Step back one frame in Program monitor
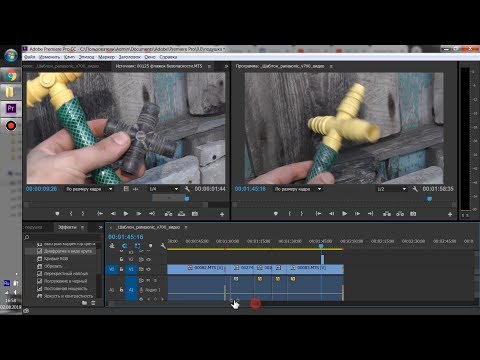Viewport: 480px width, 360px height. click(332, 214)
